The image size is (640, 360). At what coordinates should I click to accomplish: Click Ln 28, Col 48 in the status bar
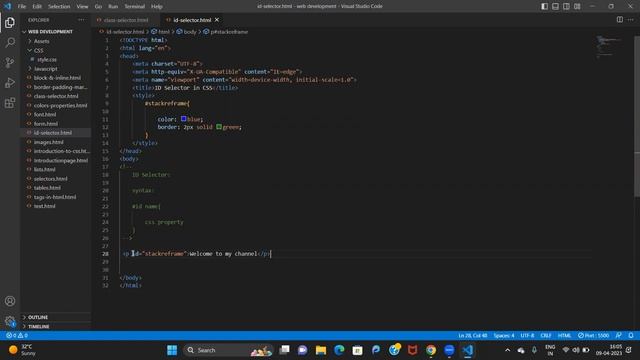[473, 336]
